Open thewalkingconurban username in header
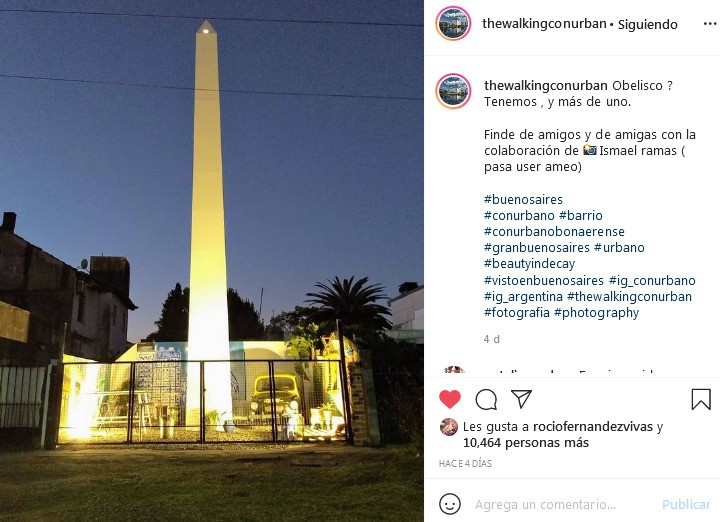Viewport: 720px width, 522px height. click(x=544, y=24)
